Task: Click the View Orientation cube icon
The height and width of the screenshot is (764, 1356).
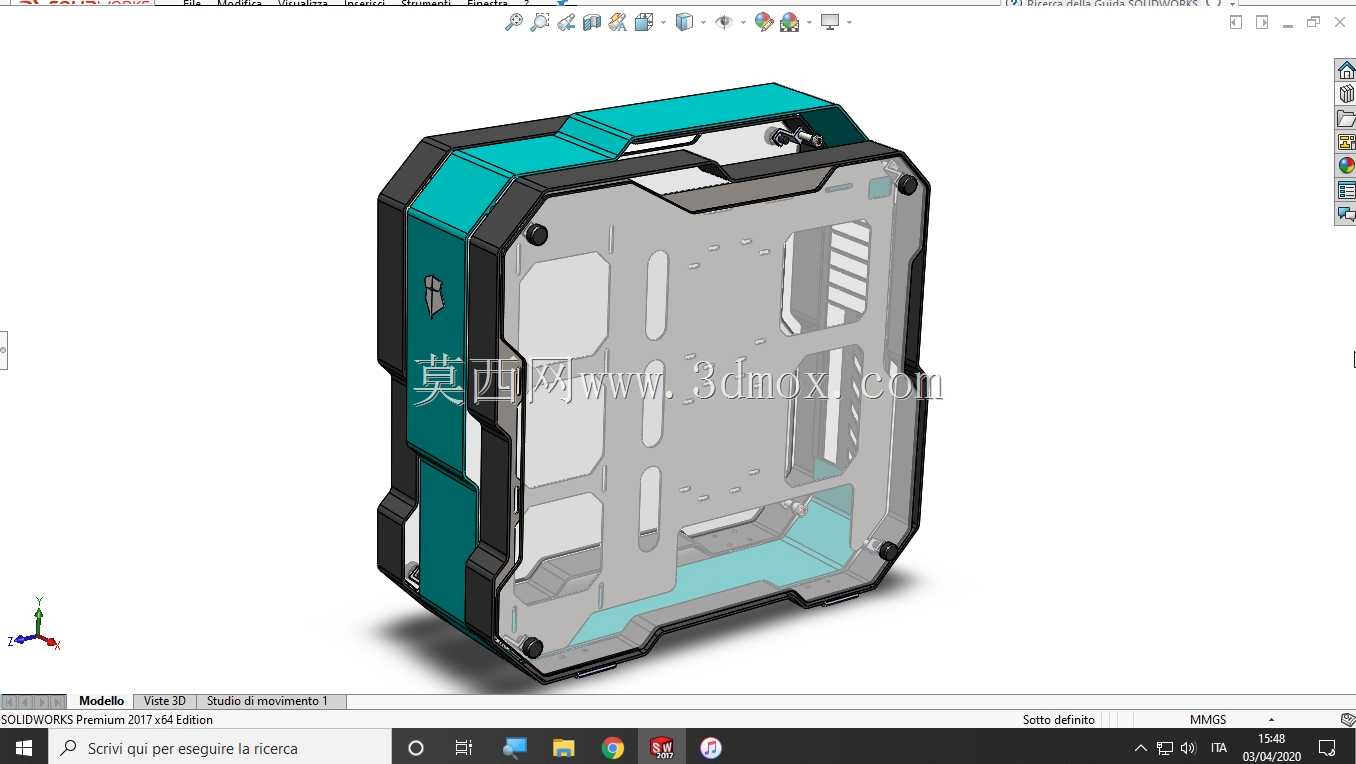Action: pos(644,22)
